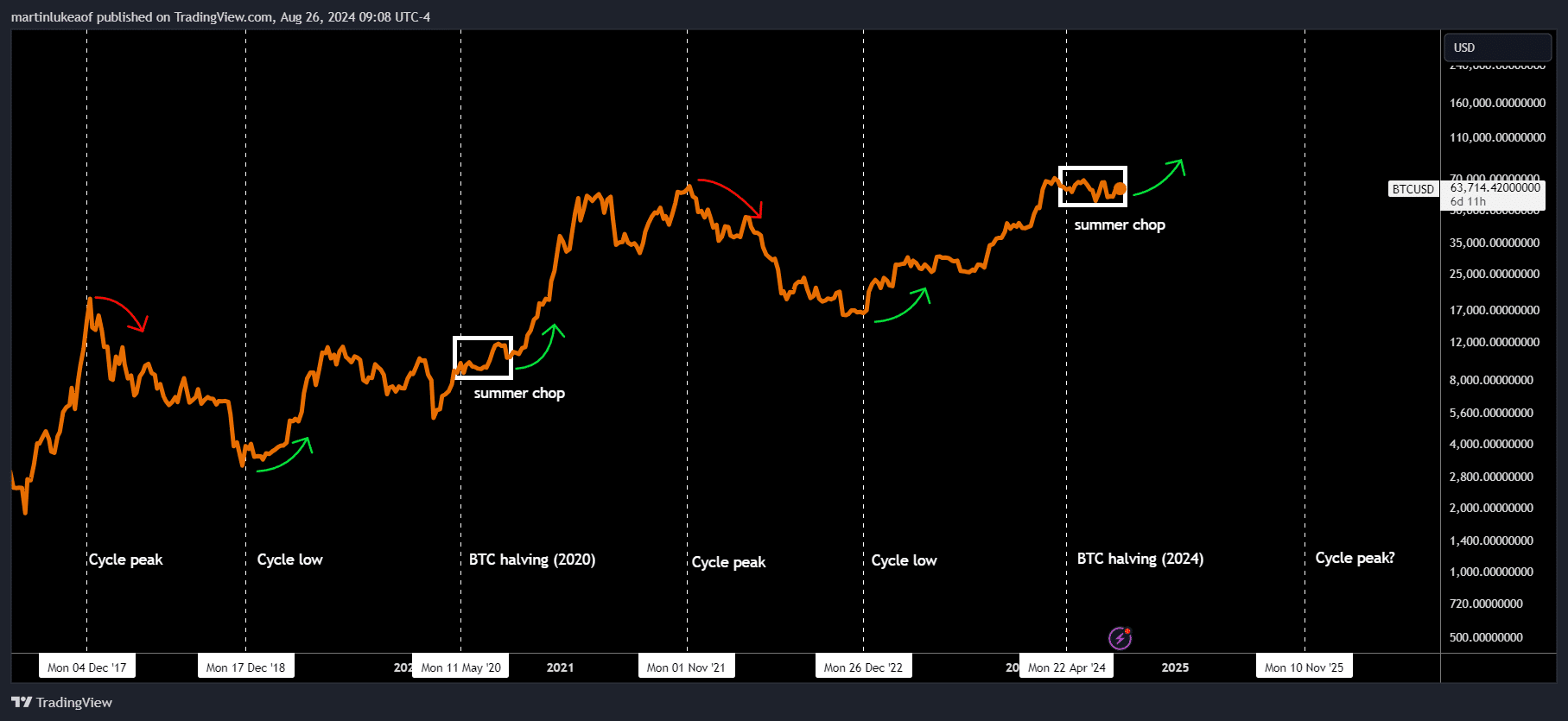Click the 17,000 price axis label
1568x721 pixels.
[1495, 310]
